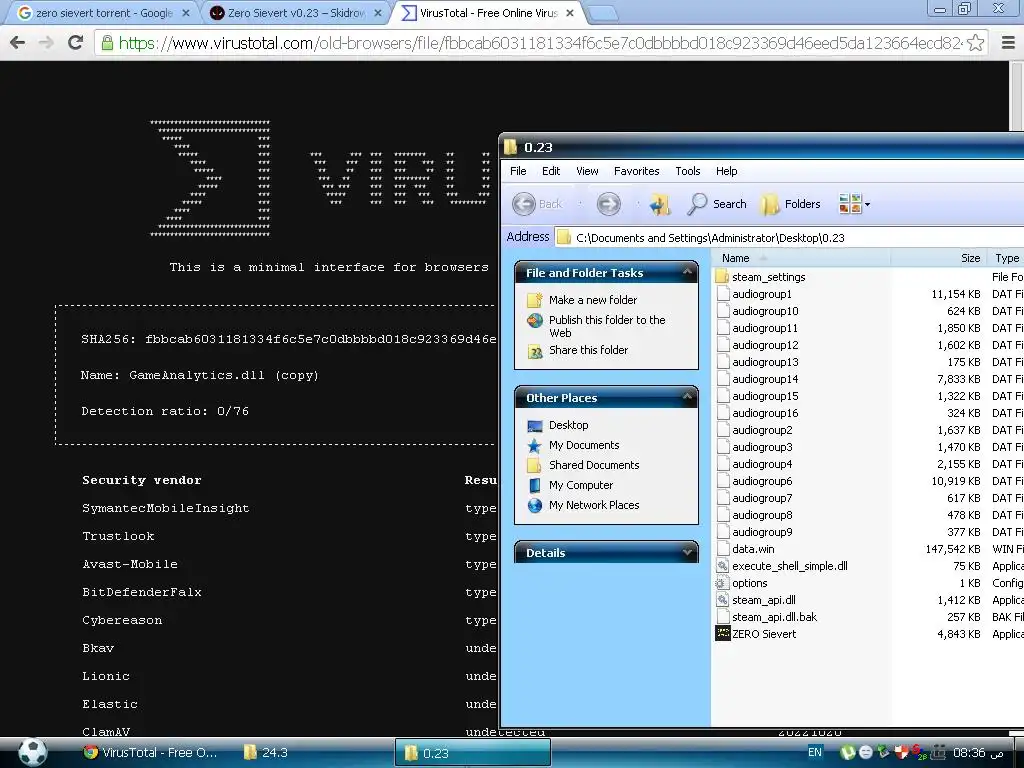Sort files by the Size column header

pos(938,258)
